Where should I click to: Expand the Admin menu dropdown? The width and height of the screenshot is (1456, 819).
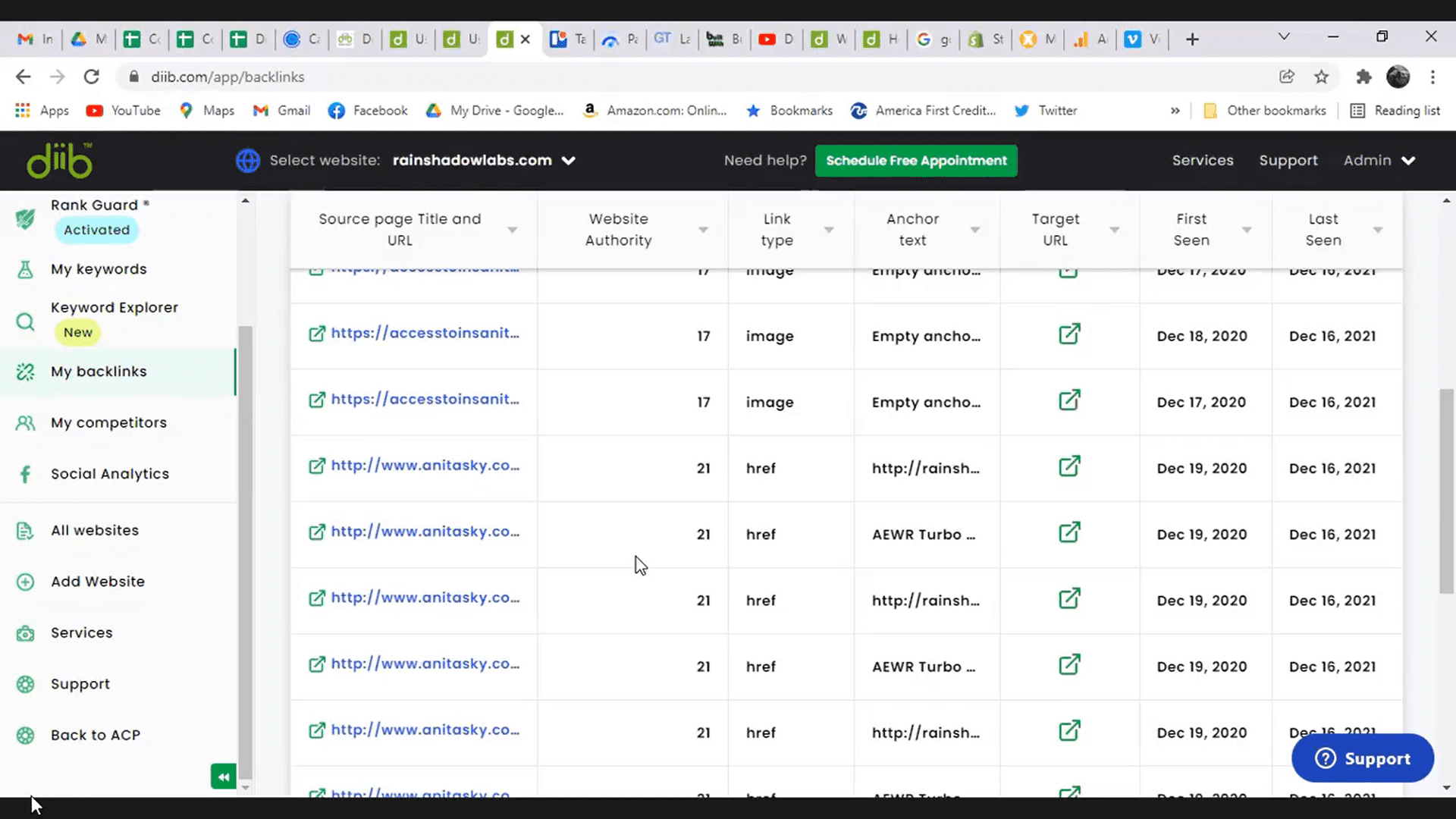1408,161
